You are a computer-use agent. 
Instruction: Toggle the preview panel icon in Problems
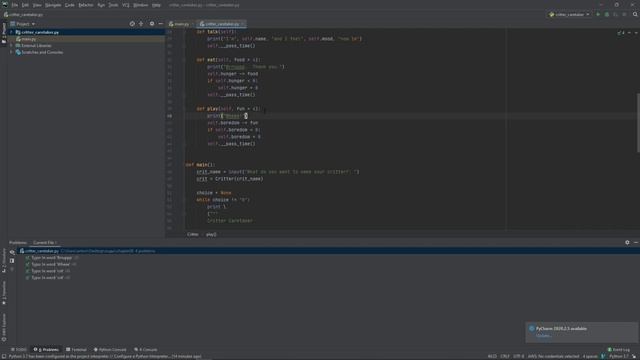click(x=12, y=261)
